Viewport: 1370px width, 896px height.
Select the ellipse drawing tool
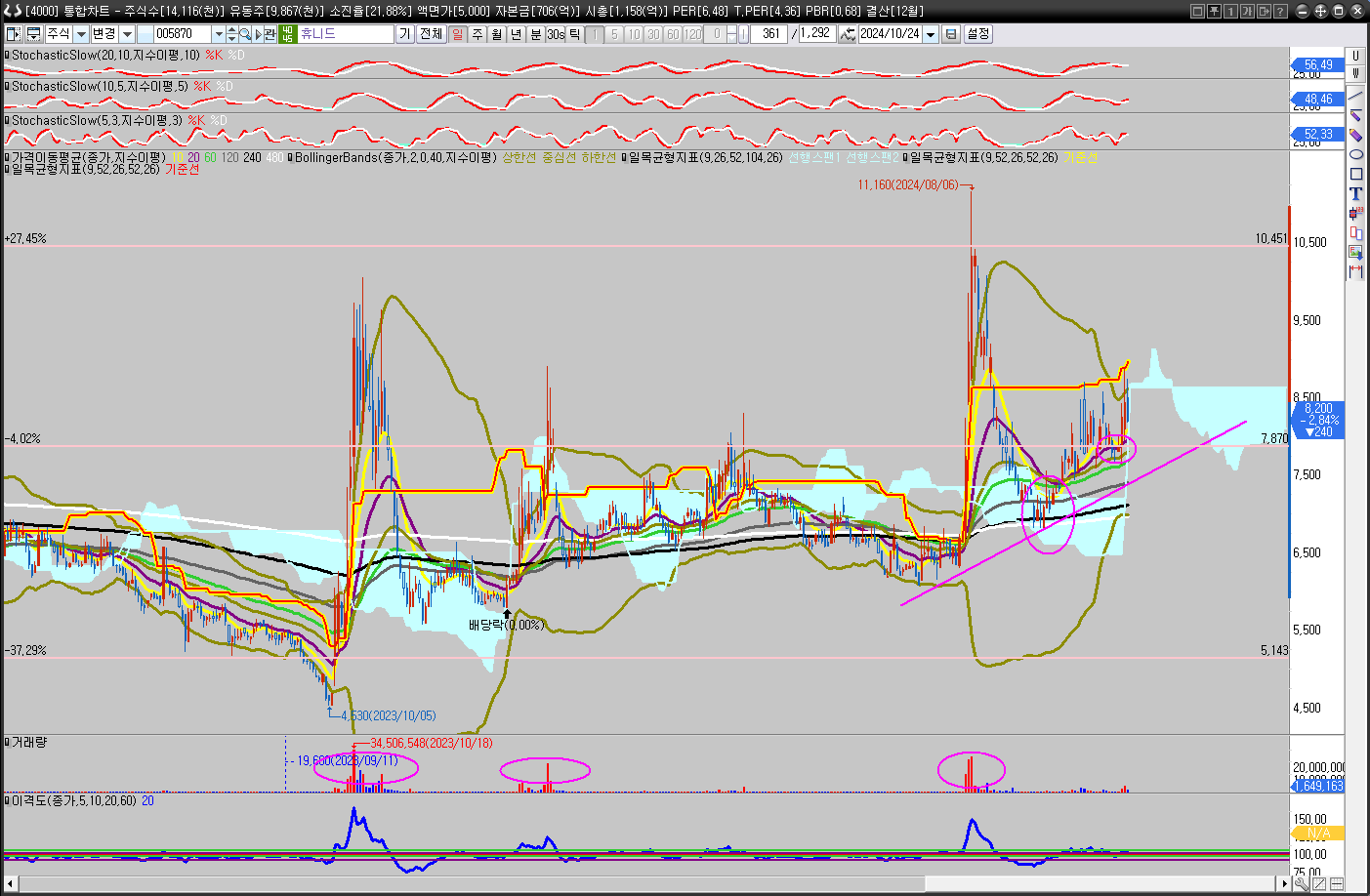point(1355,154)
